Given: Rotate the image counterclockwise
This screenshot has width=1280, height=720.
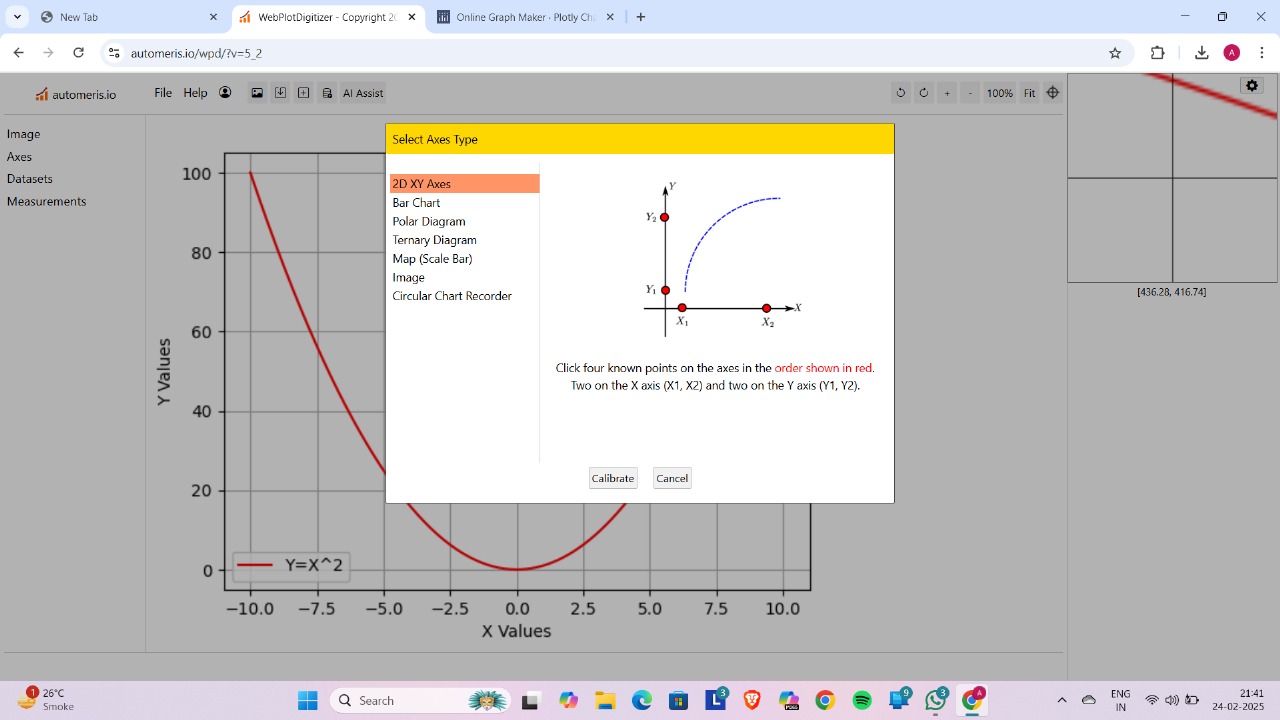Looking at the screenshot, I should pos(901,93).
